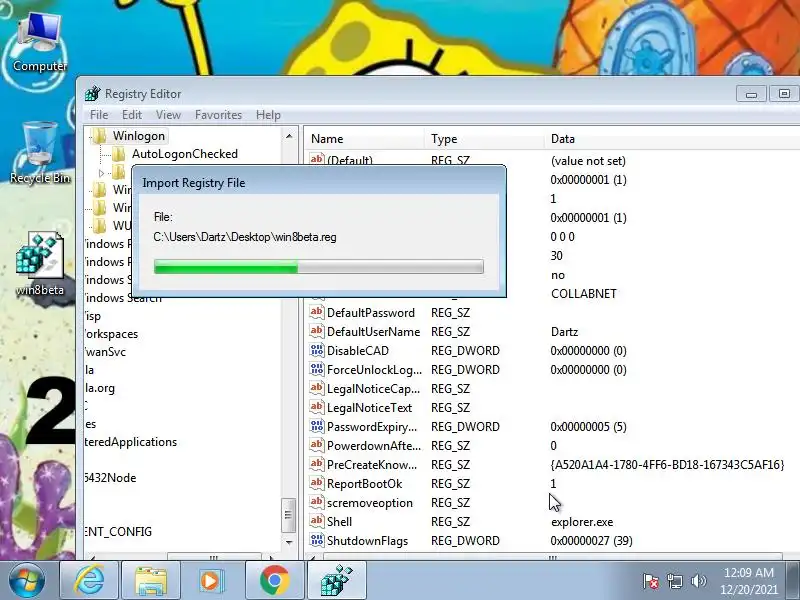This screenshot has height=600, width=800.
Task: Click the file path C:\Users\Dartz\Desktop\win8beta.reg
Action: tap(245, 237)
